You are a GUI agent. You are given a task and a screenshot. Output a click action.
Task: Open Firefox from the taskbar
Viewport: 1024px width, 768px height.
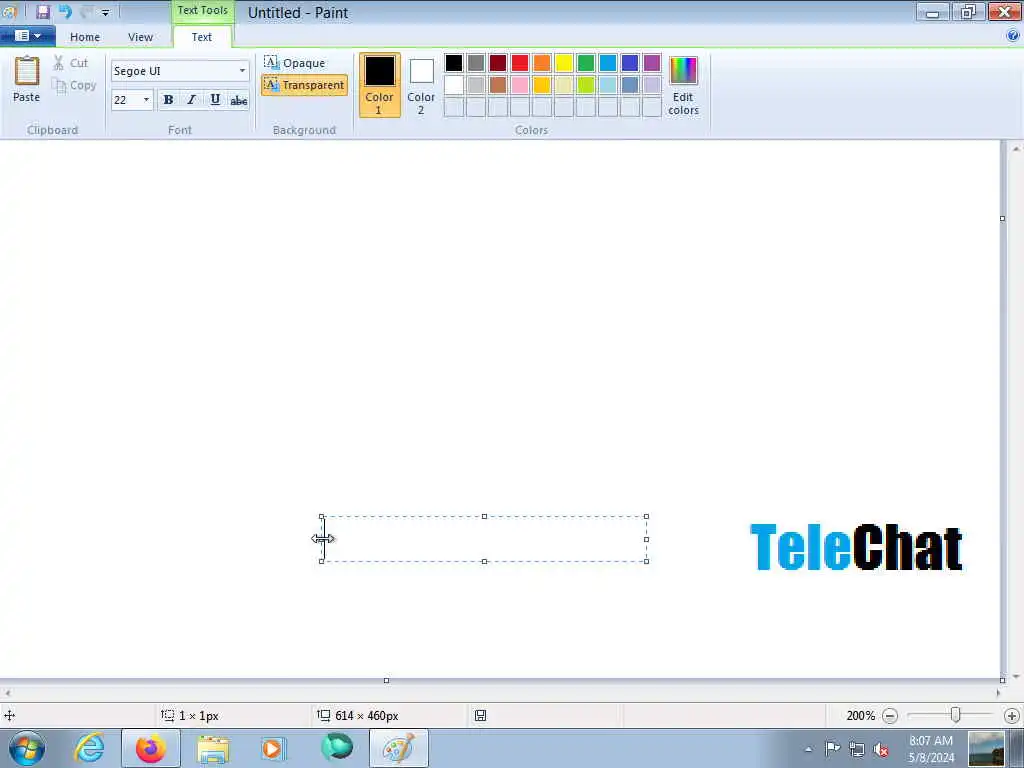point(151,748)
